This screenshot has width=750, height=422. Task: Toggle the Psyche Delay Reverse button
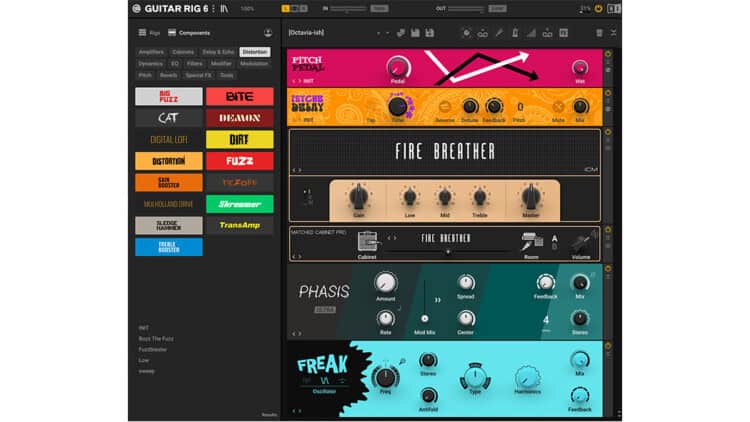coord(444,107)
